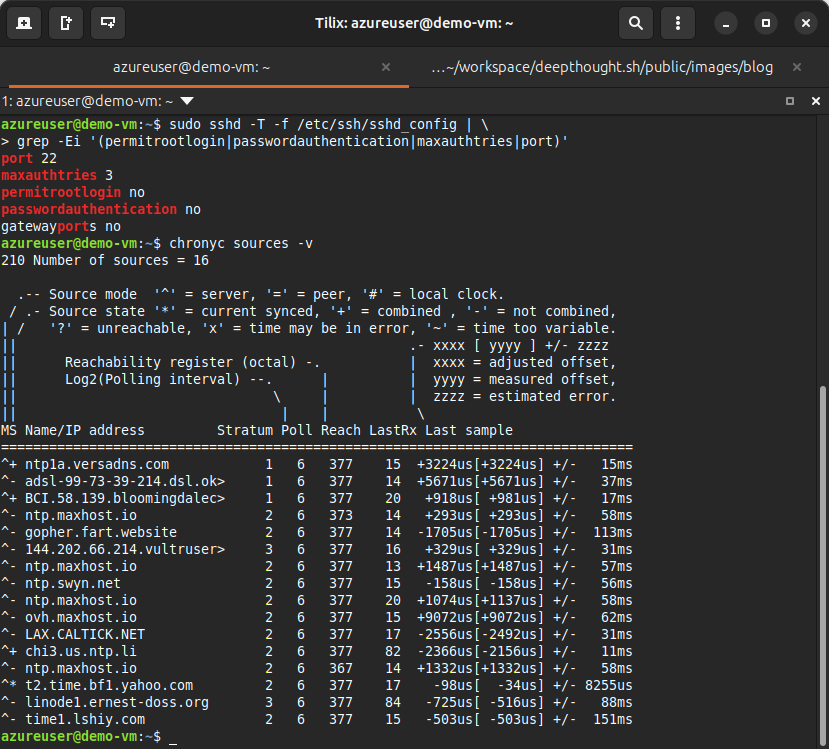The height and width of the screenshot is (749, 829).
Task: Click 'passwordauthentication no' output line
Action: click(x=101, y=209)
